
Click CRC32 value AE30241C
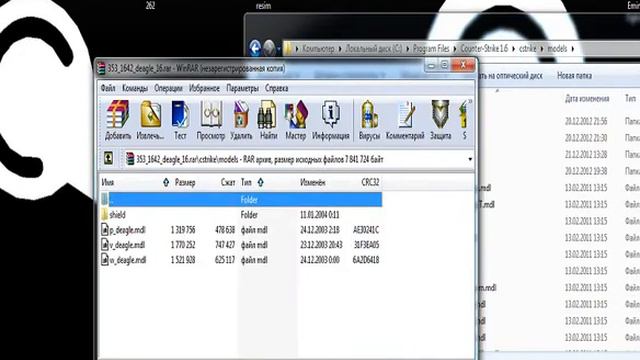[366, 230]
